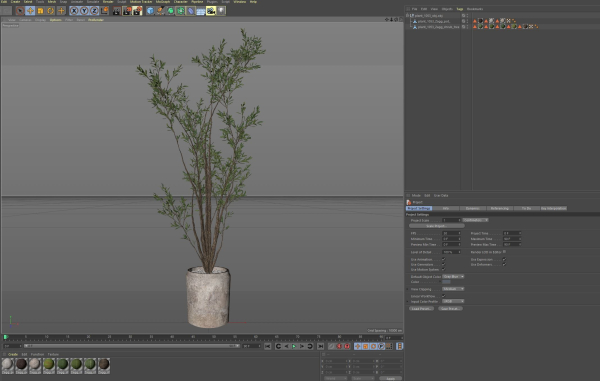Enable Render LOD in Editor checkbox
600x381 pixels.
pos(504,252)
